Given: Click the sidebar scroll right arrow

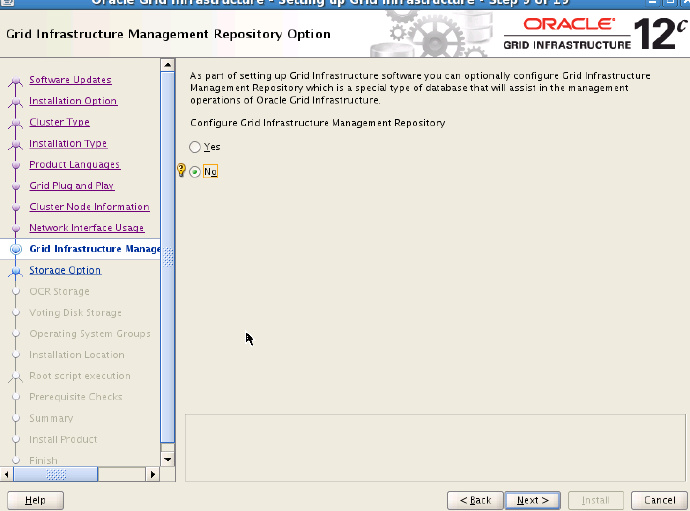Looking at the screenshot, I should [x=153, y=474].
